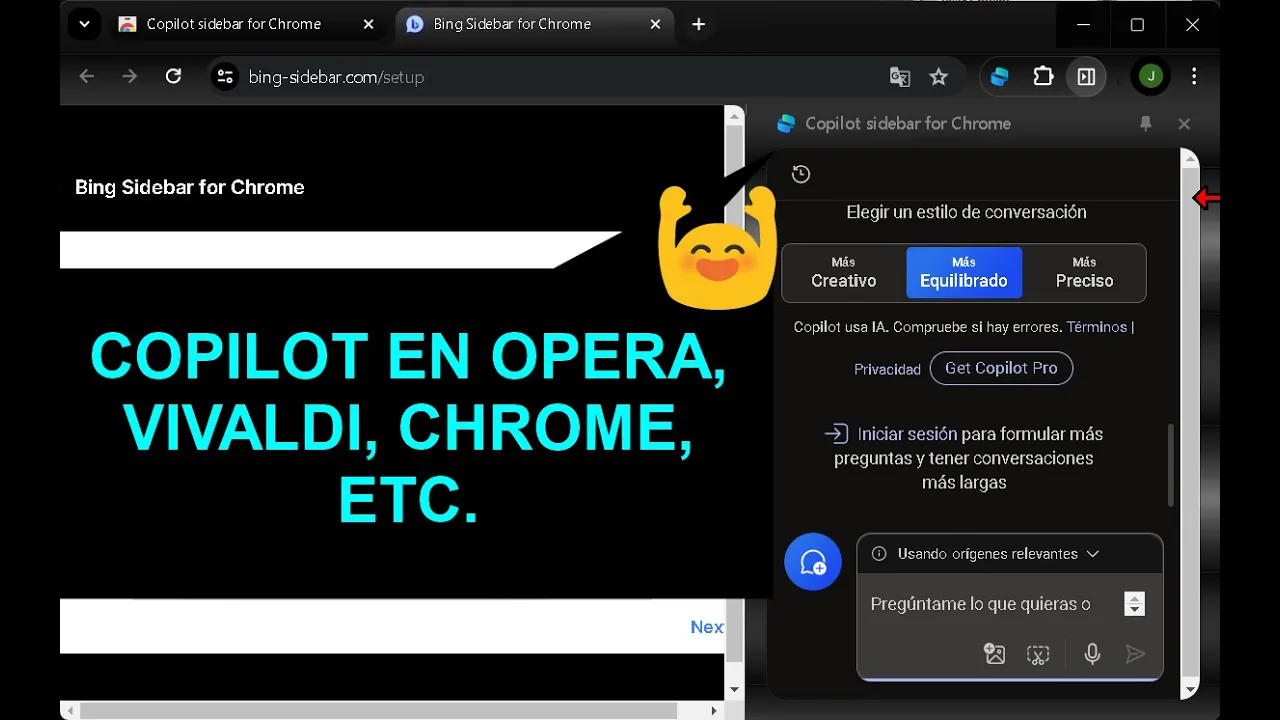Click page scroll down arrow button
This screenshot has width=1280, height=720.
pyautogui.click(x=735, y=689)
